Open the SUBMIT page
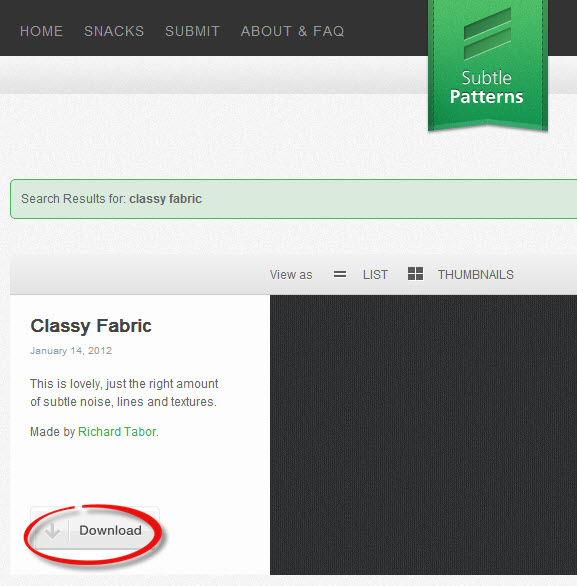The width and height of the screenshot is (577, 586). pos(192,31)
